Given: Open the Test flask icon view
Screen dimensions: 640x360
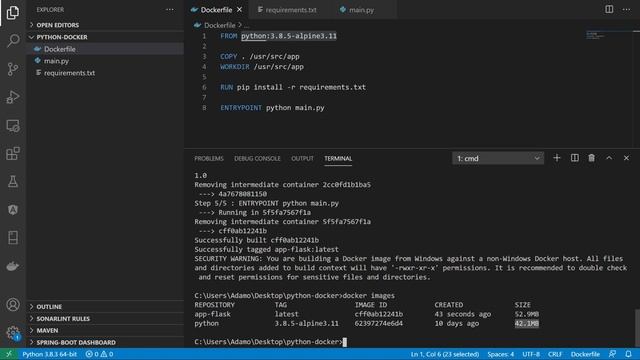Looking at the screenshot, I should 13,182.
